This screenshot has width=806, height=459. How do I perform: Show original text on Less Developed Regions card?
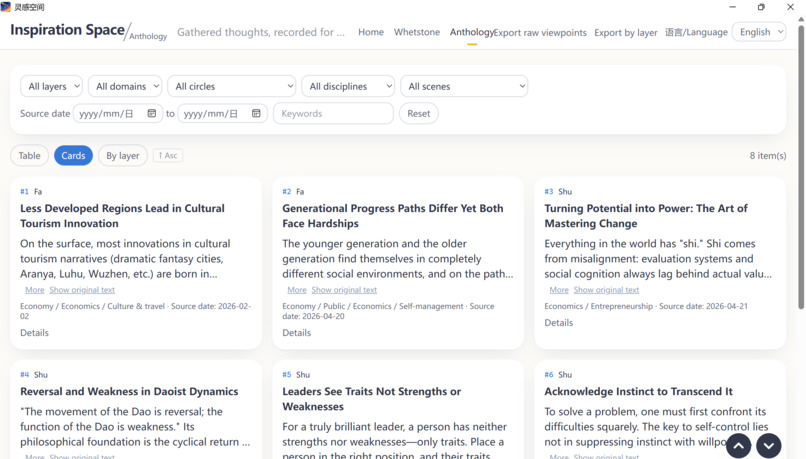82,290
